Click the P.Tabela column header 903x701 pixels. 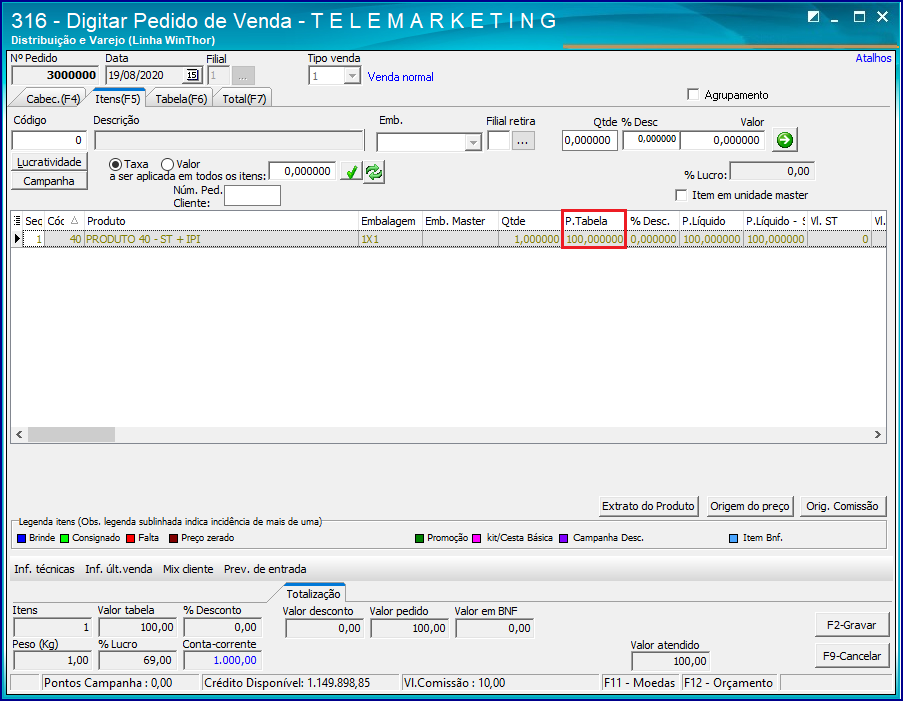click(594, 221)
